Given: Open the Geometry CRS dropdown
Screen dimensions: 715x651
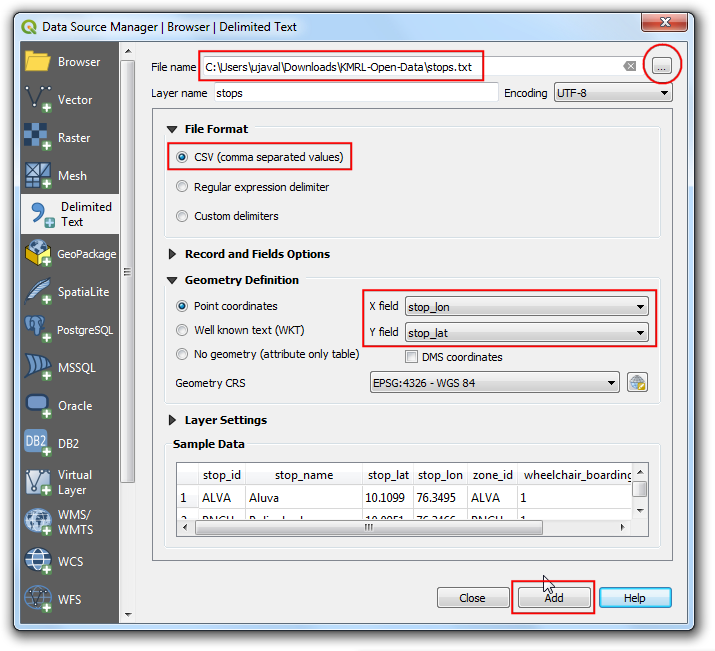Looking at the screenshot, I should [495, 383].
